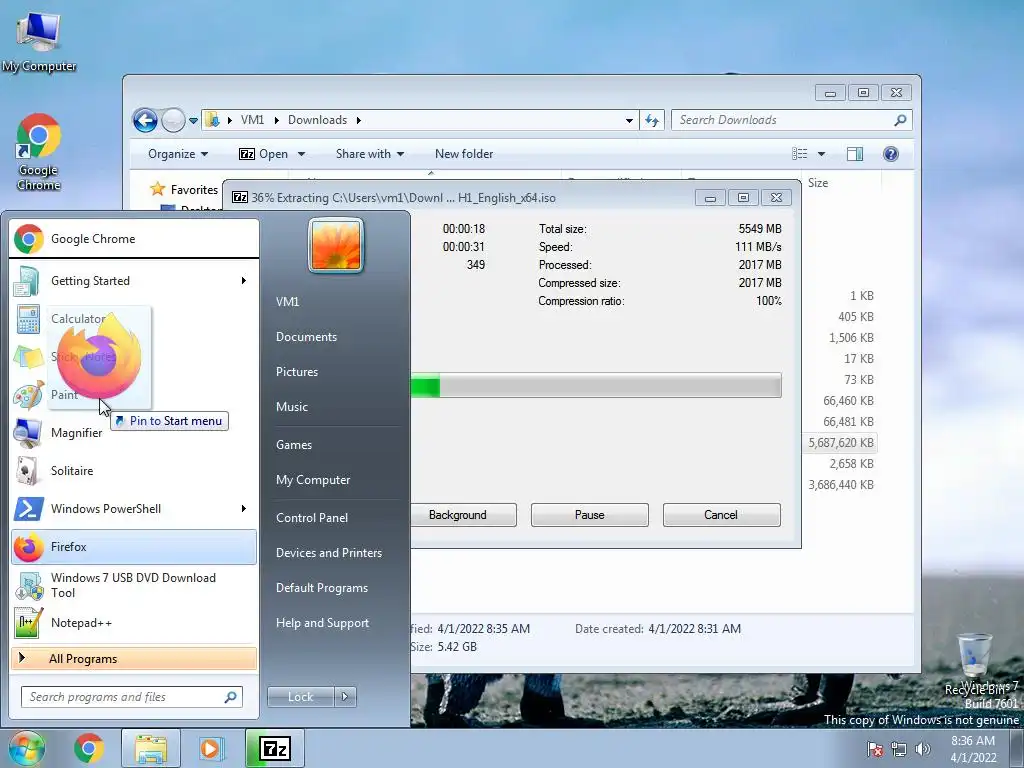Open Windows PowerShell entry
The width and height of the screenshot is (1024, 768).
coord(134,509)
